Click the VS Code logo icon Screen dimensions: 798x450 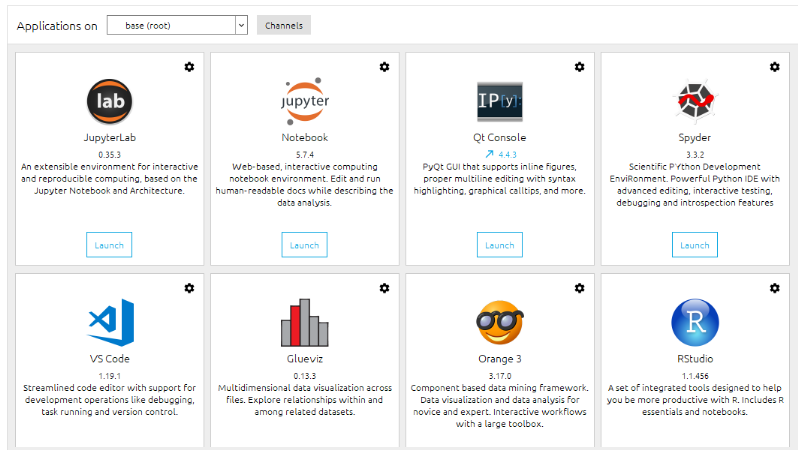[x=109, y=322]
